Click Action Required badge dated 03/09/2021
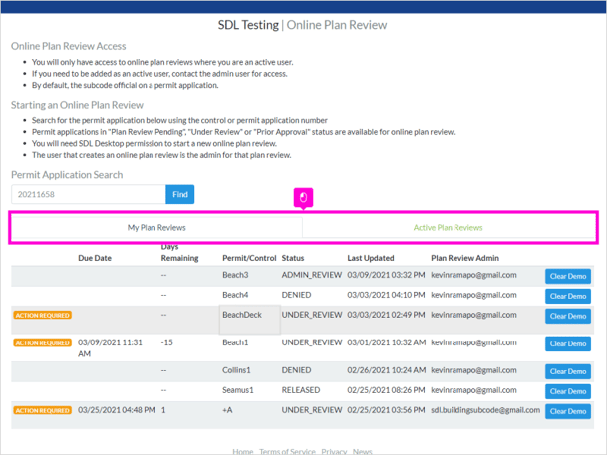 coord(43,343)
